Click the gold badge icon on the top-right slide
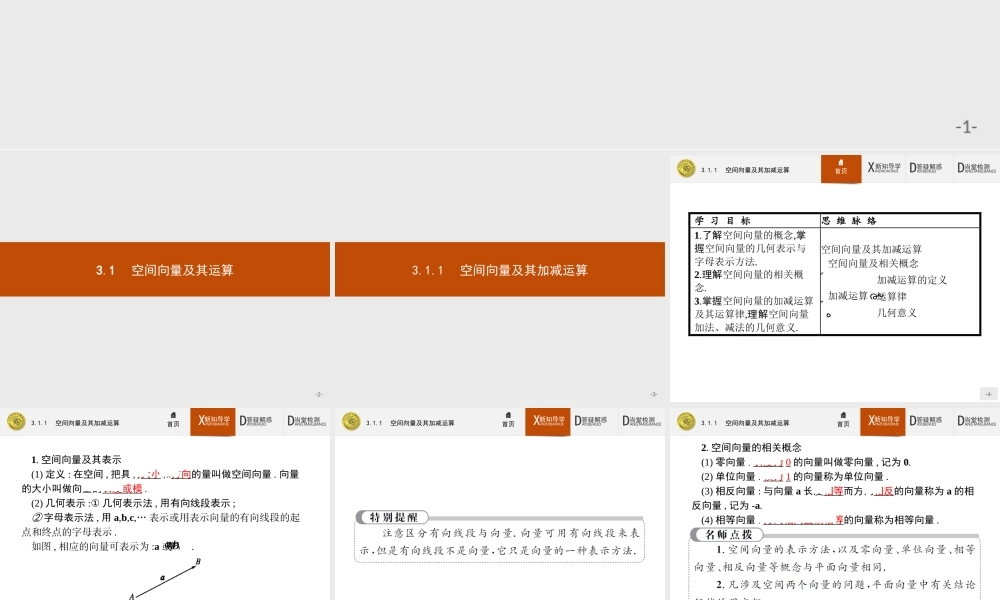Screen dimensions: 1000x600 click(x=686, y=169)
